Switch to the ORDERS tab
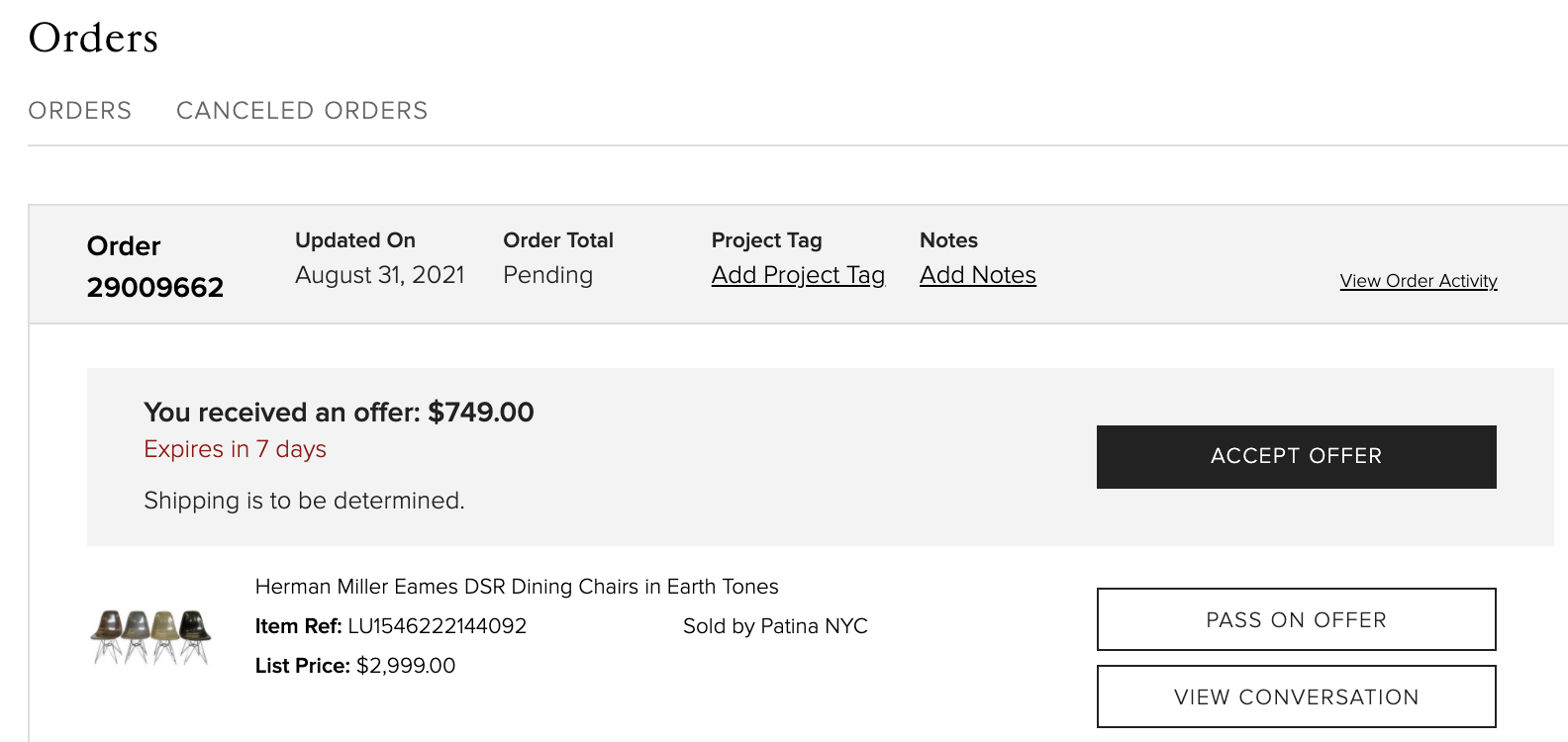 [80, 111]
